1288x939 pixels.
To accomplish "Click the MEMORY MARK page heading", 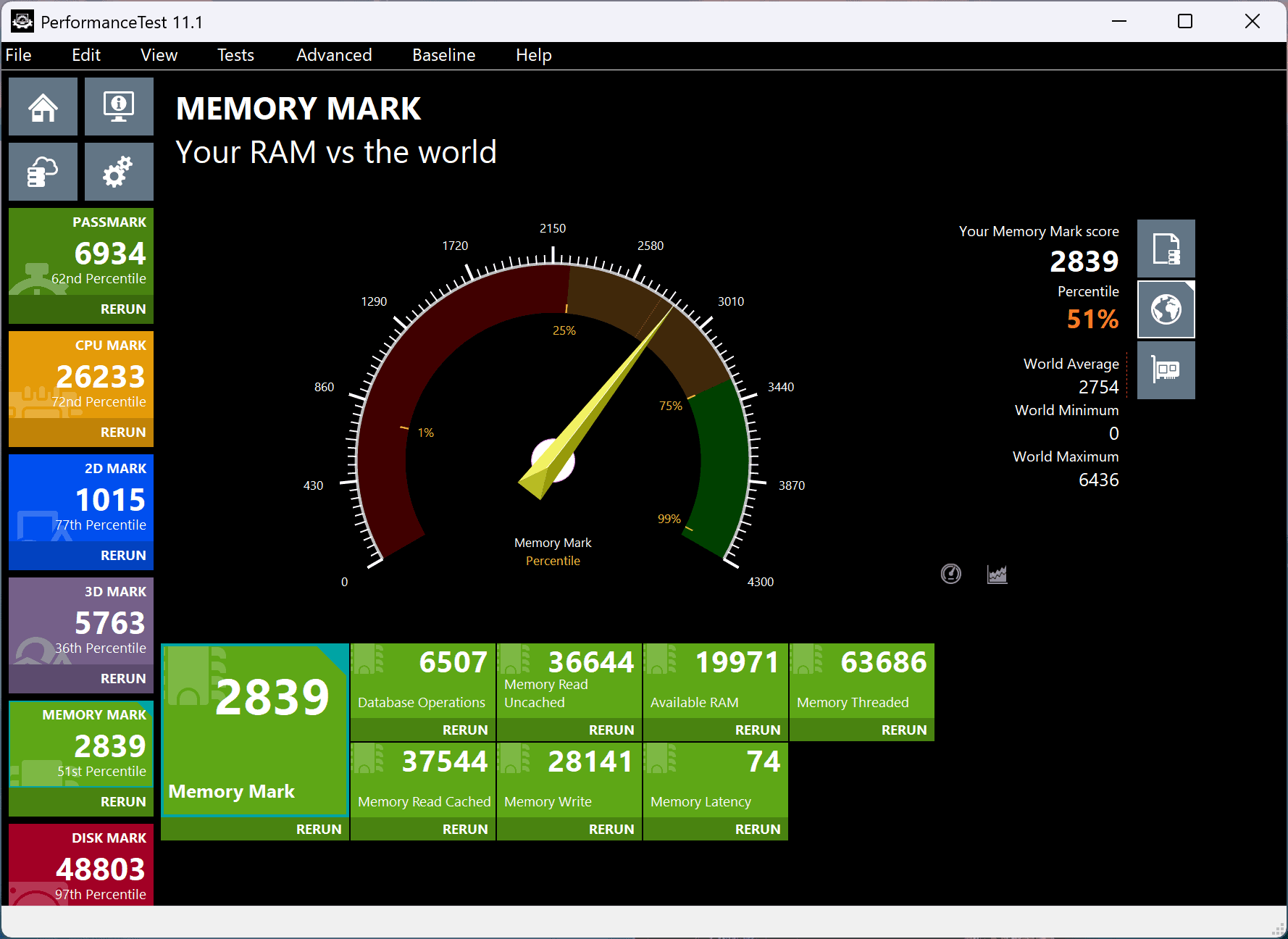I will click(298, 109).
